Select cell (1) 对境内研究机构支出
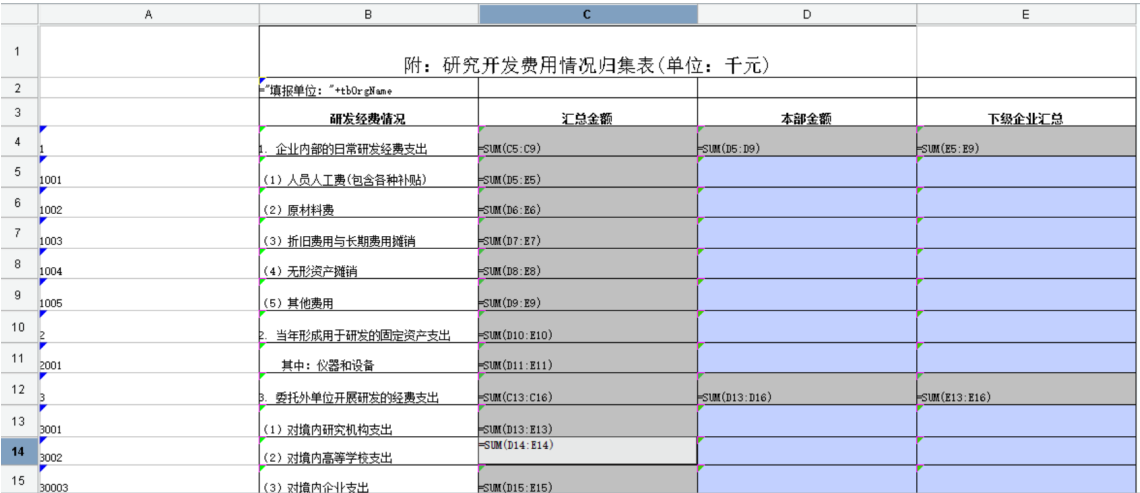Screen dimensions: 1140x493 (369, 420)
